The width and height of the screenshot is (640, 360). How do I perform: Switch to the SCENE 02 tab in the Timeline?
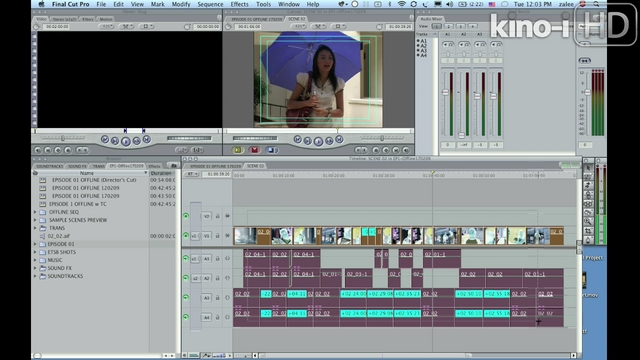(256, 166)
